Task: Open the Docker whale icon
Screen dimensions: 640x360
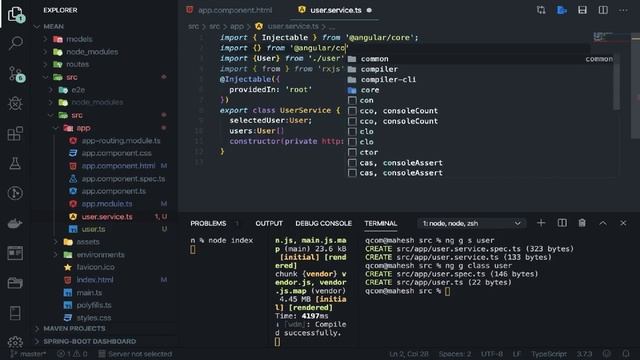Action: 15,223
